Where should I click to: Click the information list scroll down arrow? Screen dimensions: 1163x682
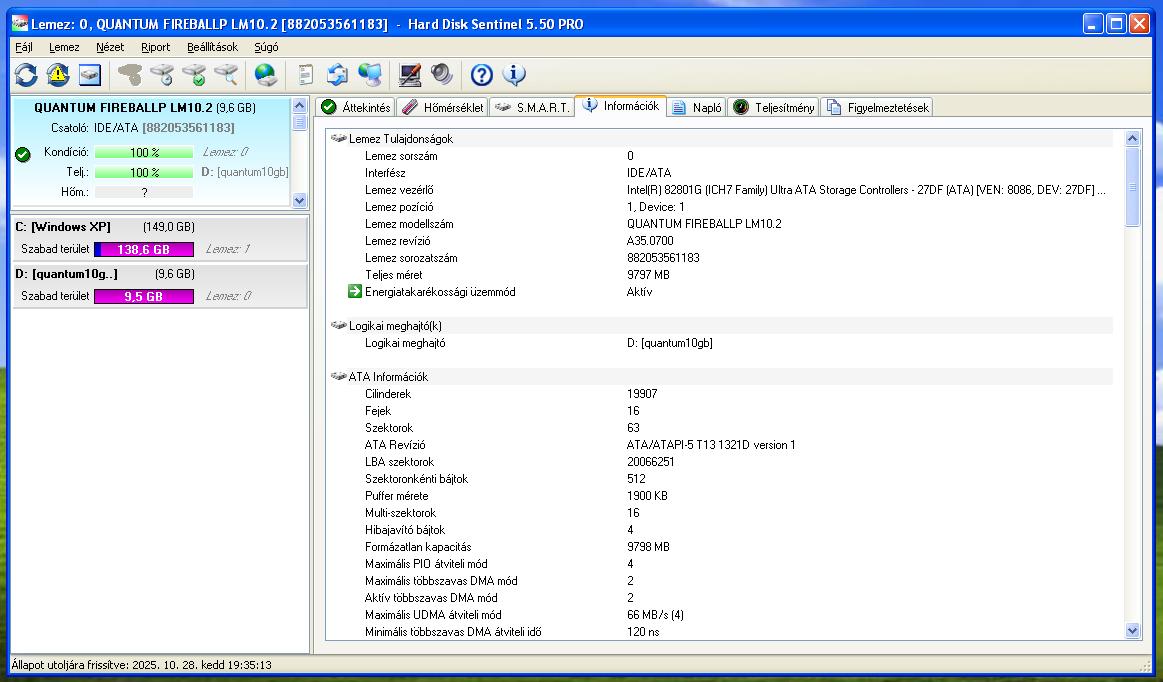pyautogui.click(x=1132, y=631)
